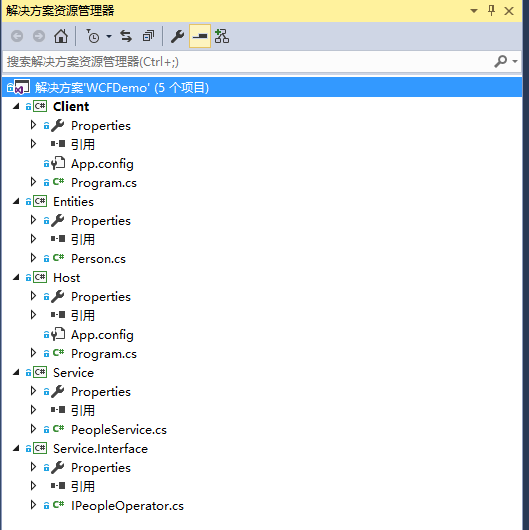529x530 pixels.
Task: Collapse all tree nodes icon
Action: 148,36
